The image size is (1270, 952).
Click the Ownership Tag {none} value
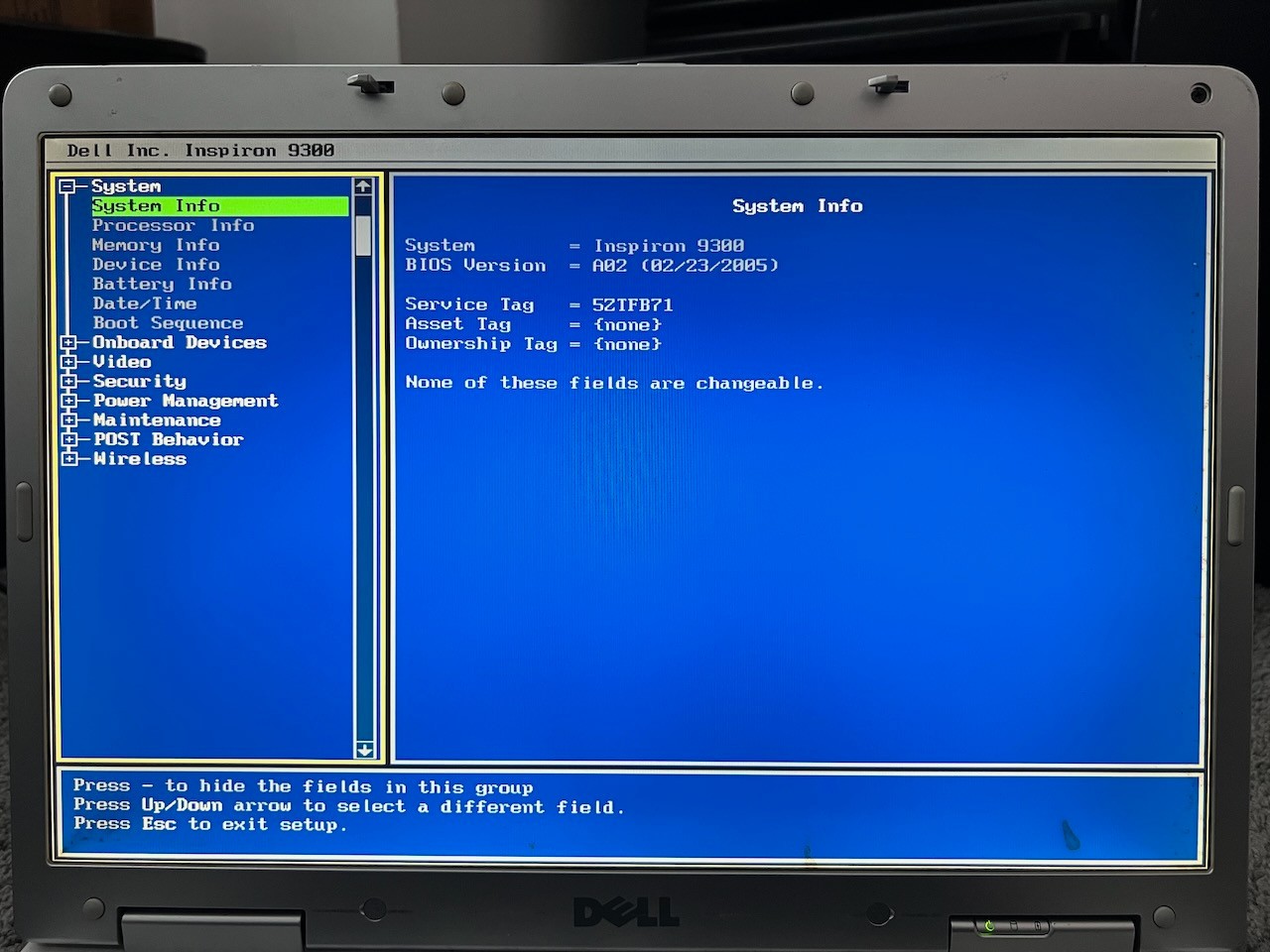click(x=627, y=344)
